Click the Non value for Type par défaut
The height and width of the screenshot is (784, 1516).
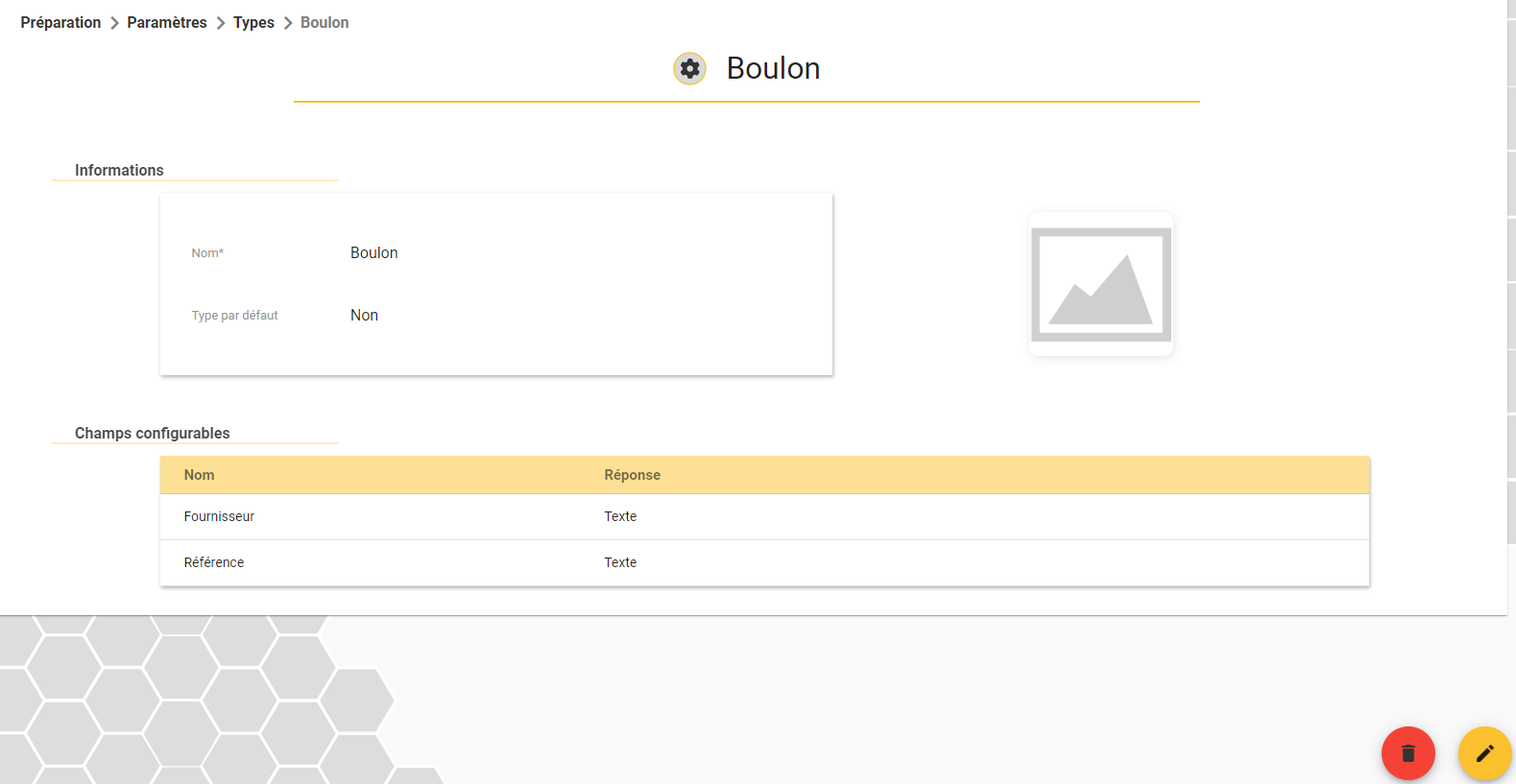point(364,315)
